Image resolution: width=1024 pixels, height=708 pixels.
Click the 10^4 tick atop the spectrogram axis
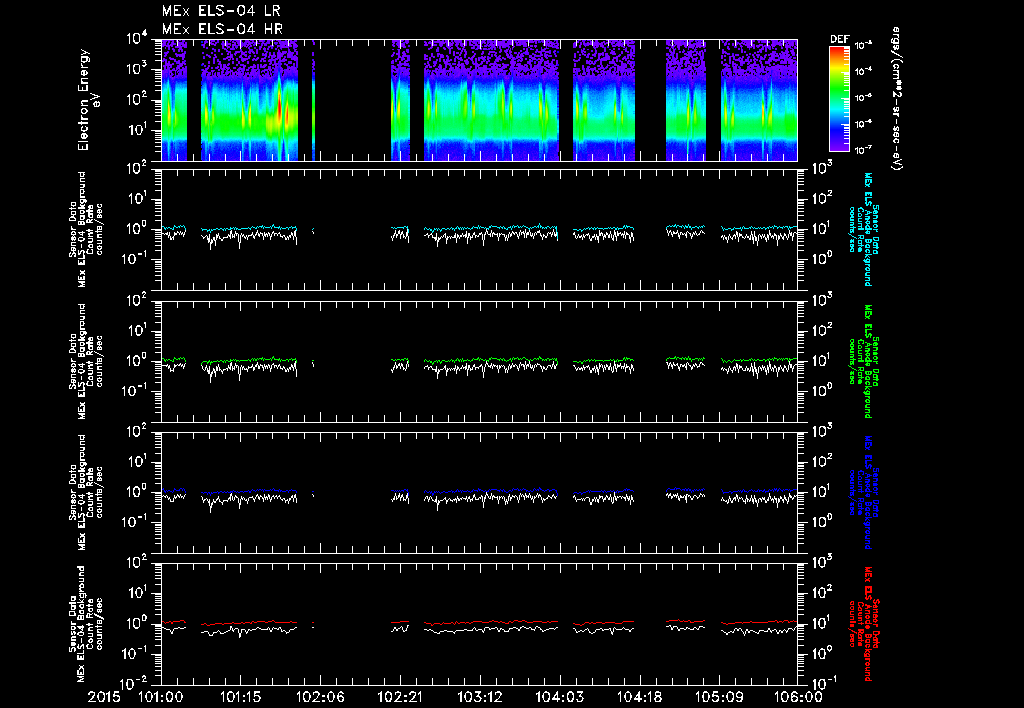(x=138, y=39)
